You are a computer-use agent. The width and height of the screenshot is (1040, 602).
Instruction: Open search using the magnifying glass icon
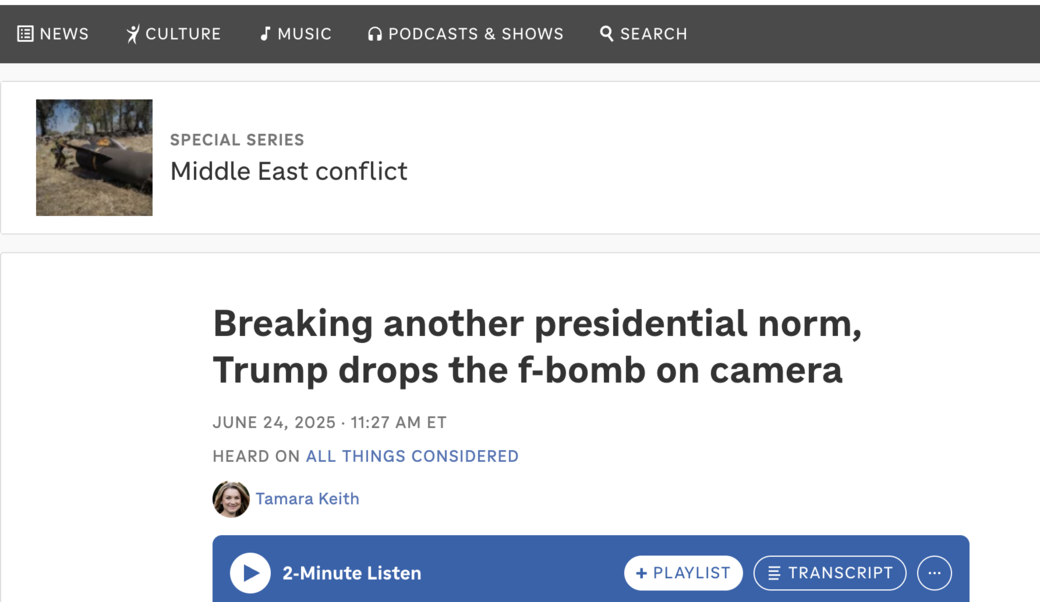point(606,33)
